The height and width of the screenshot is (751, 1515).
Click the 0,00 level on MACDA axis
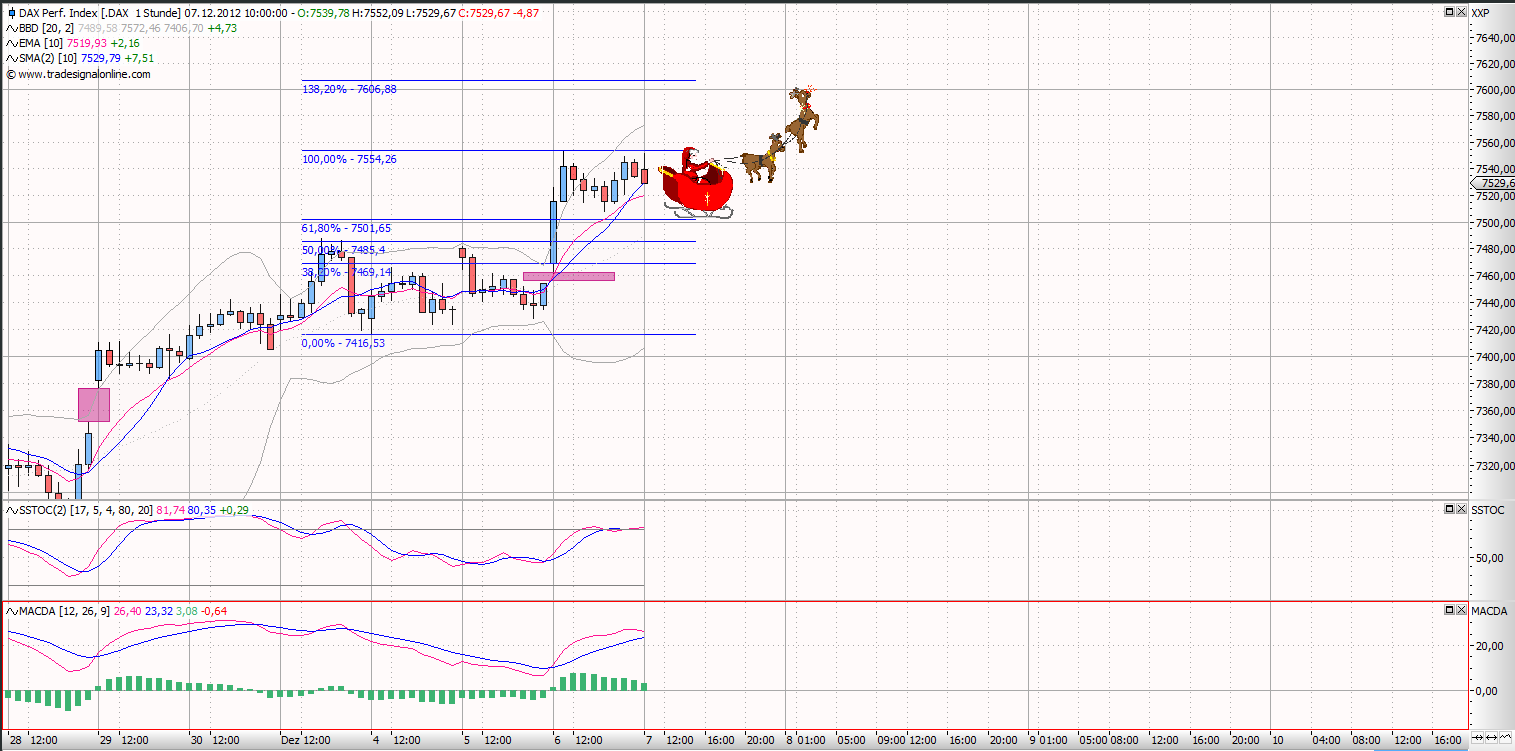tap(1487, 690)
